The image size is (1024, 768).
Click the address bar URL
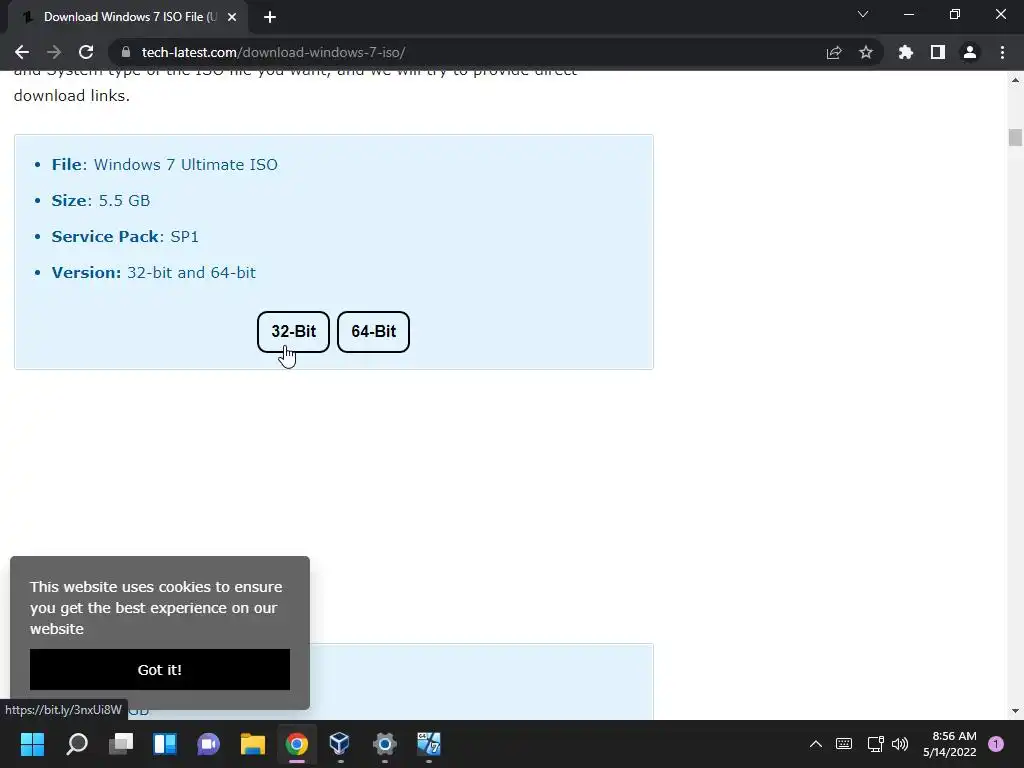coord(274,52)
